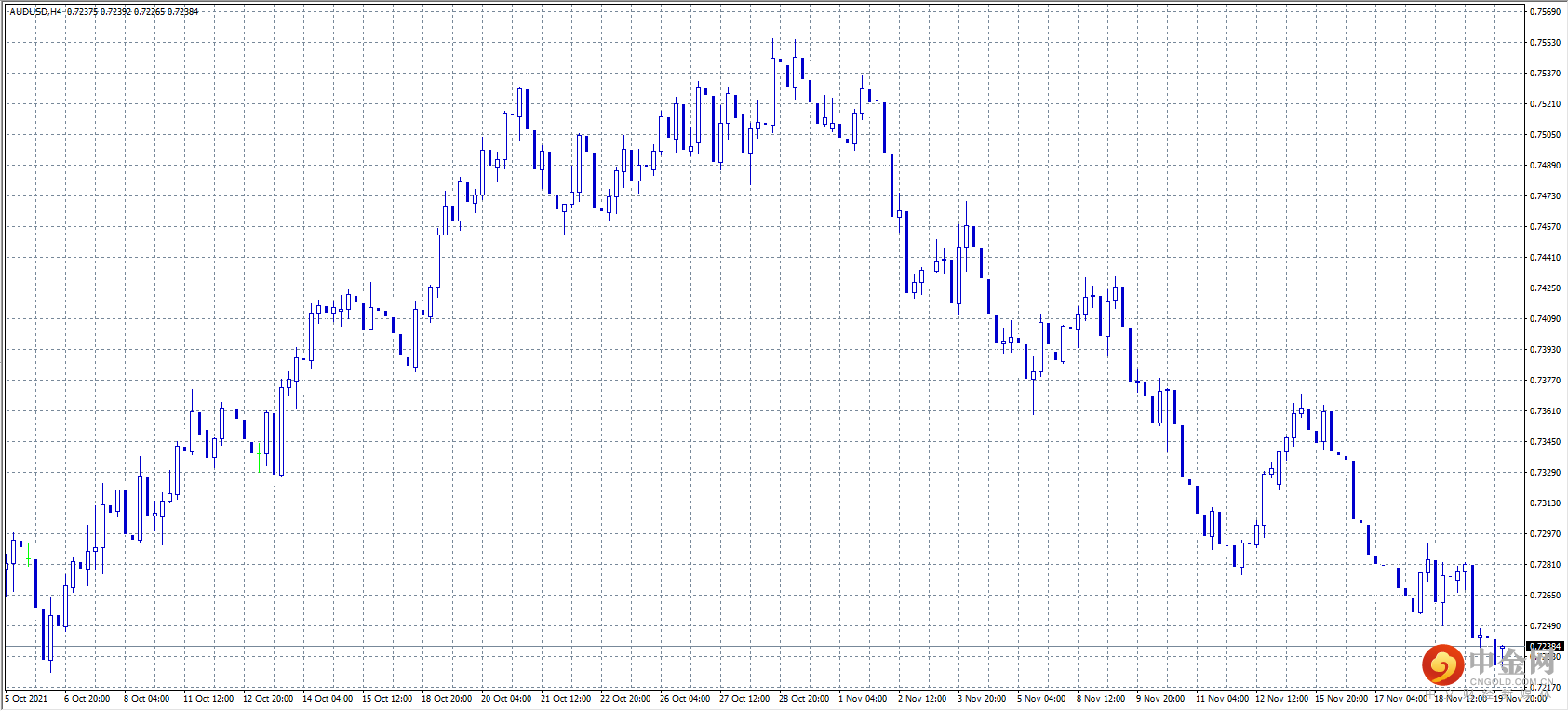The height and width of the screenshot is (711, 1568).
Task: Select the 0.75370 price level label
Action: coord(1546,74)
